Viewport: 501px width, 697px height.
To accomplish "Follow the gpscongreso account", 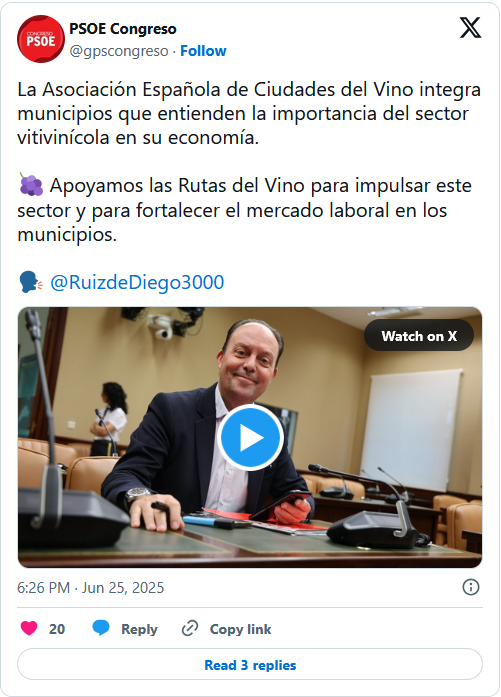I will coord(203,51).
